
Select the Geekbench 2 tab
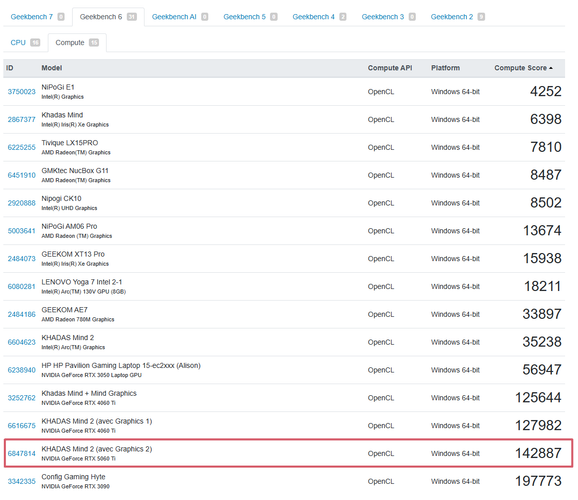point(457,17)
